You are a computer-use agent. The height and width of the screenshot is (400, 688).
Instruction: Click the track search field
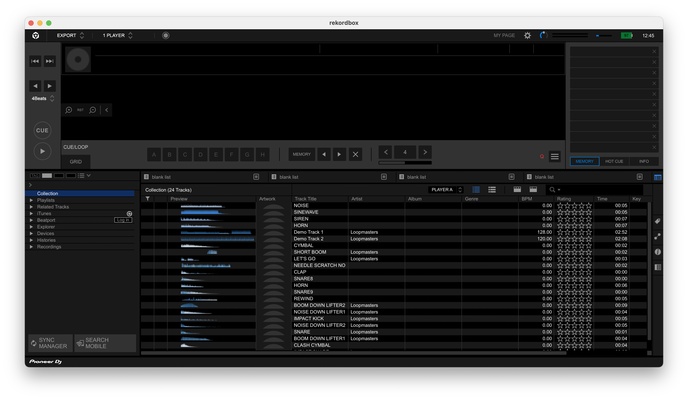[595, 190]
